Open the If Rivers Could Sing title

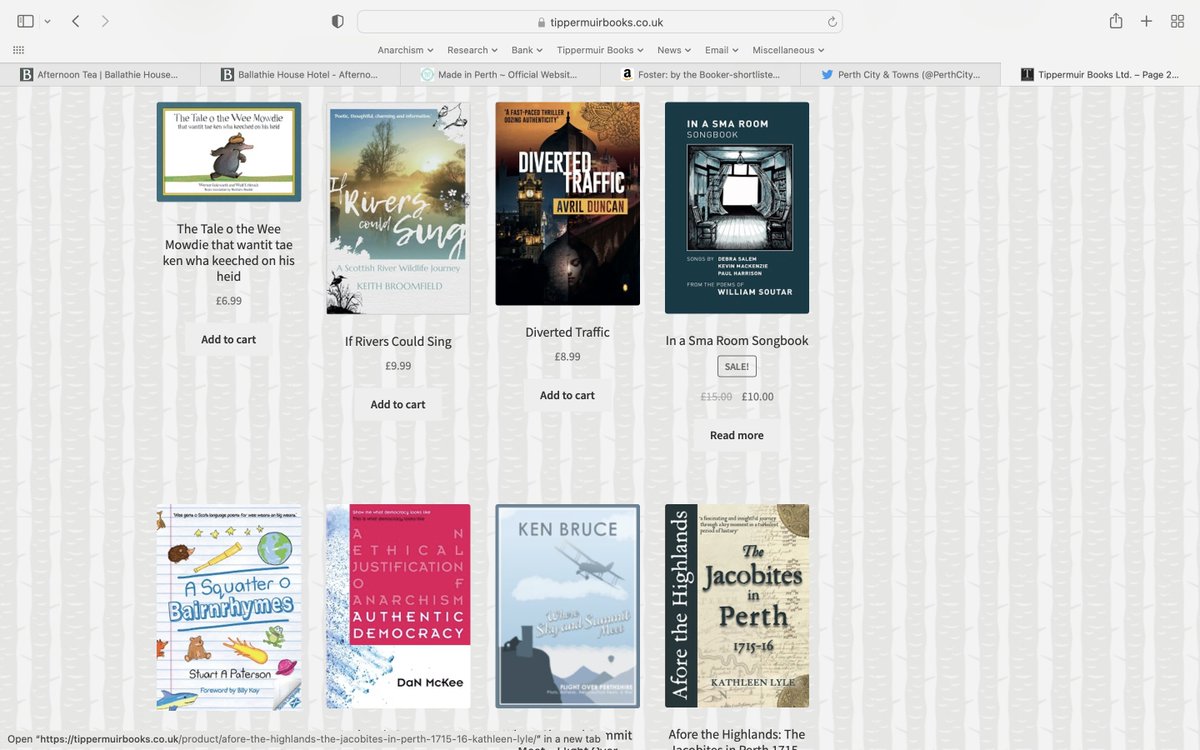point(398,341)
